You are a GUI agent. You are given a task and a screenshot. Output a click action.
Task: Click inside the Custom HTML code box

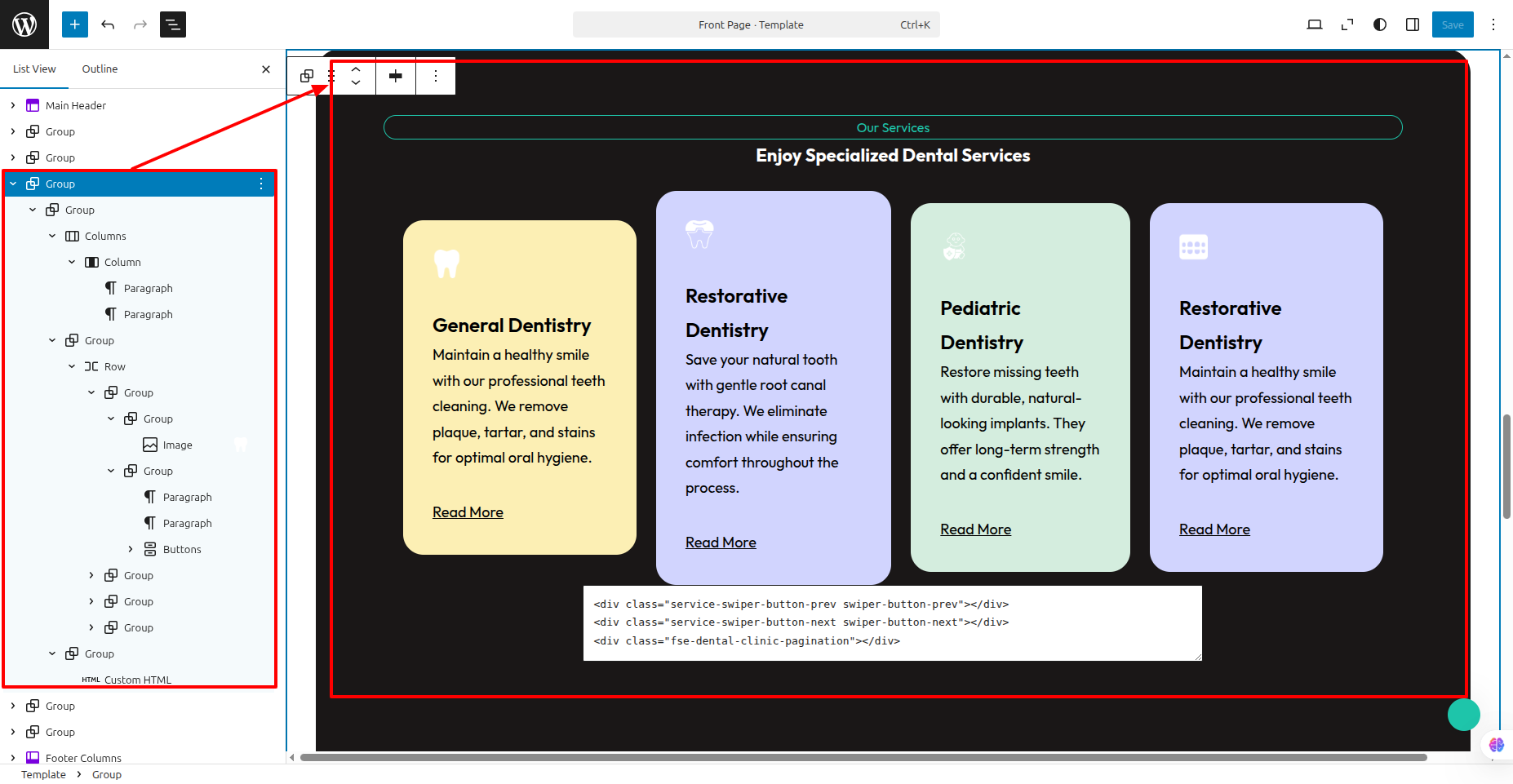tap(892, 622)
